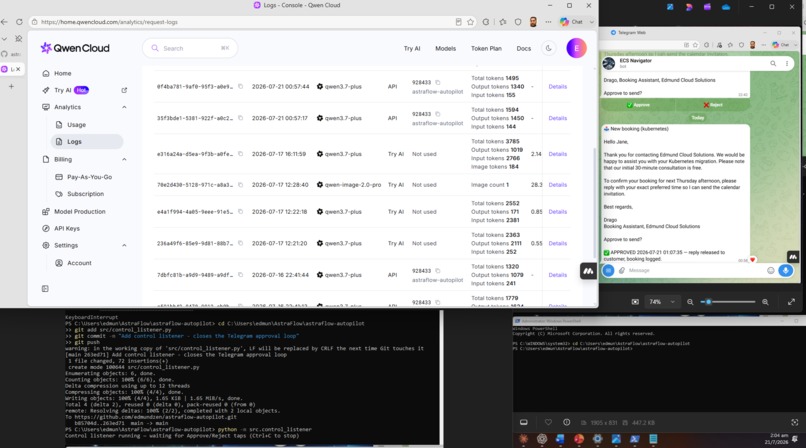Click Telegram Message input field

[695, 270]
